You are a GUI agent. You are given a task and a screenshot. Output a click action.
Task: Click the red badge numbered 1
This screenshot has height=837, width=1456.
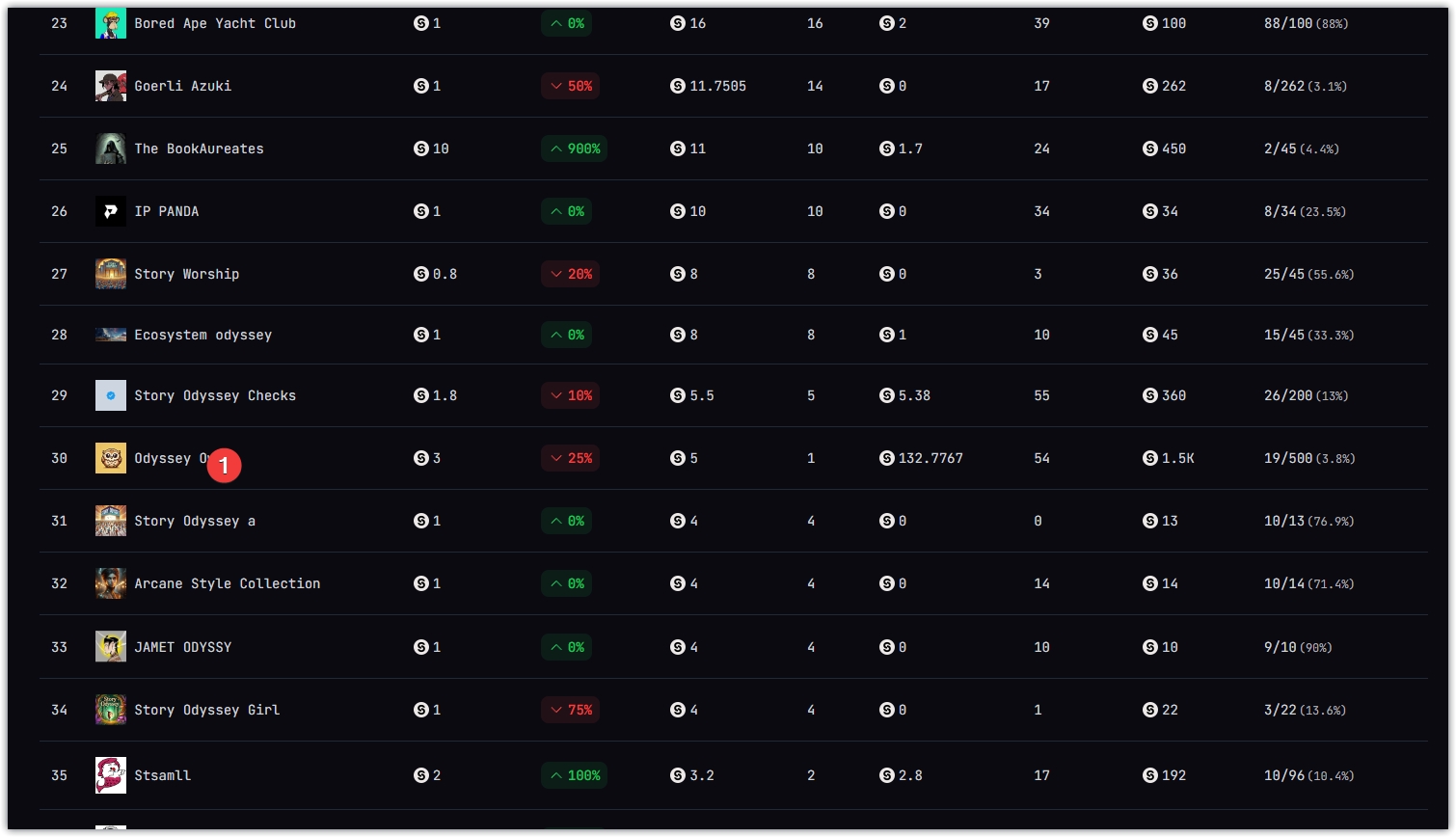[224, 466]
